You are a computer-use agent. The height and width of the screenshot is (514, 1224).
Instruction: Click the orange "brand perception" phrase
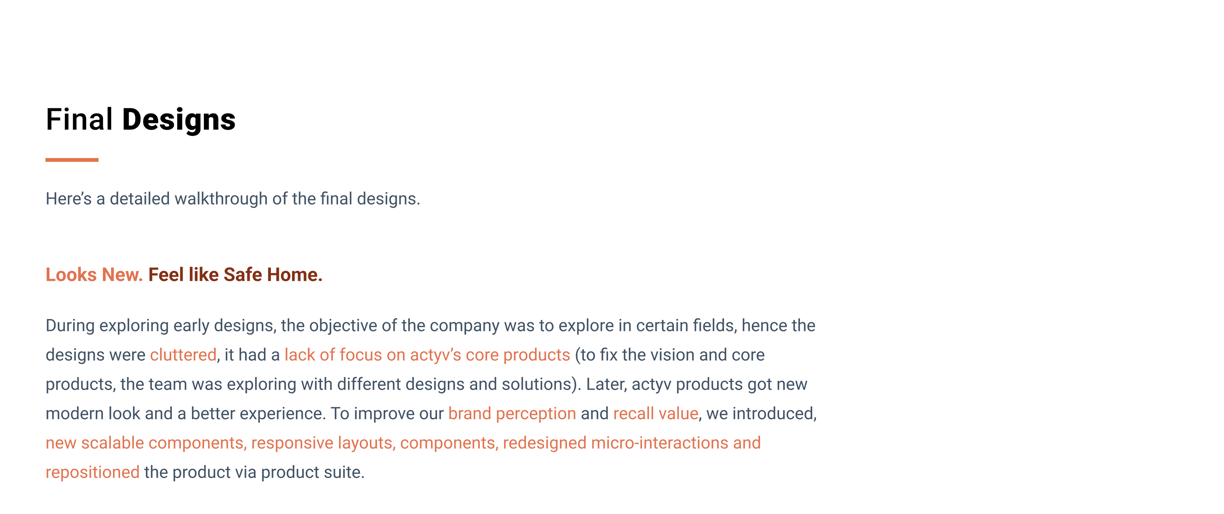click(512, 414)
